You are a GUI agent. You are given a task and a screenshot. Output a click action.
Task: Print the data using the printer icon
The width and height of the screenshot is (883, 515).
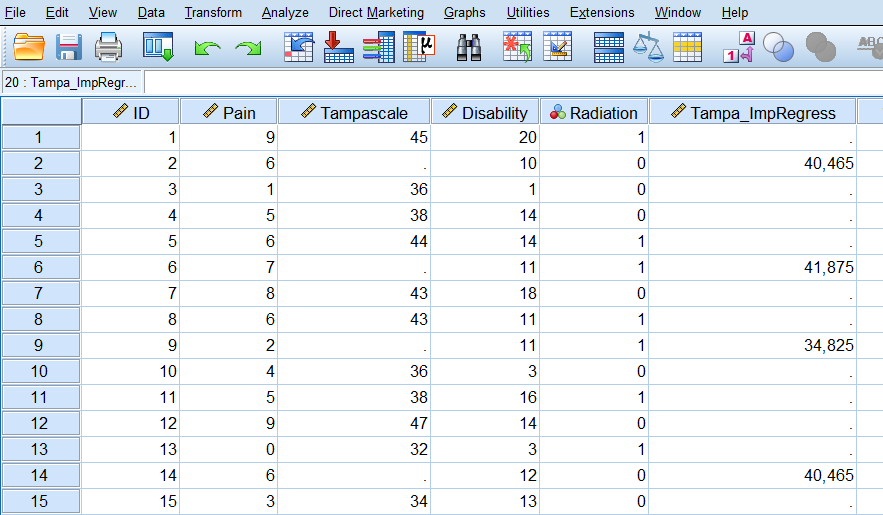point(108,47)
